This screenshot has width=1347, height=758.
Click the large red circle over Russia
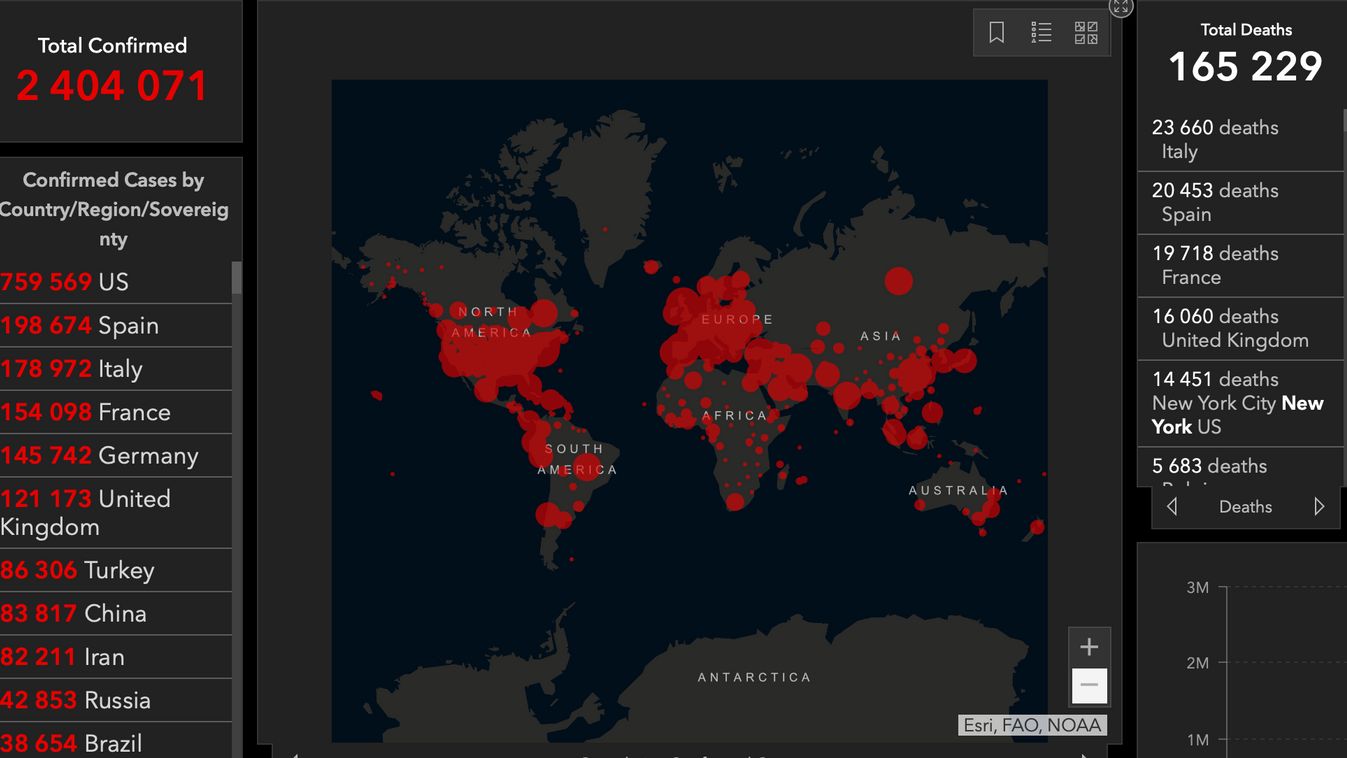pyautogui.click(x=898, y=281)
